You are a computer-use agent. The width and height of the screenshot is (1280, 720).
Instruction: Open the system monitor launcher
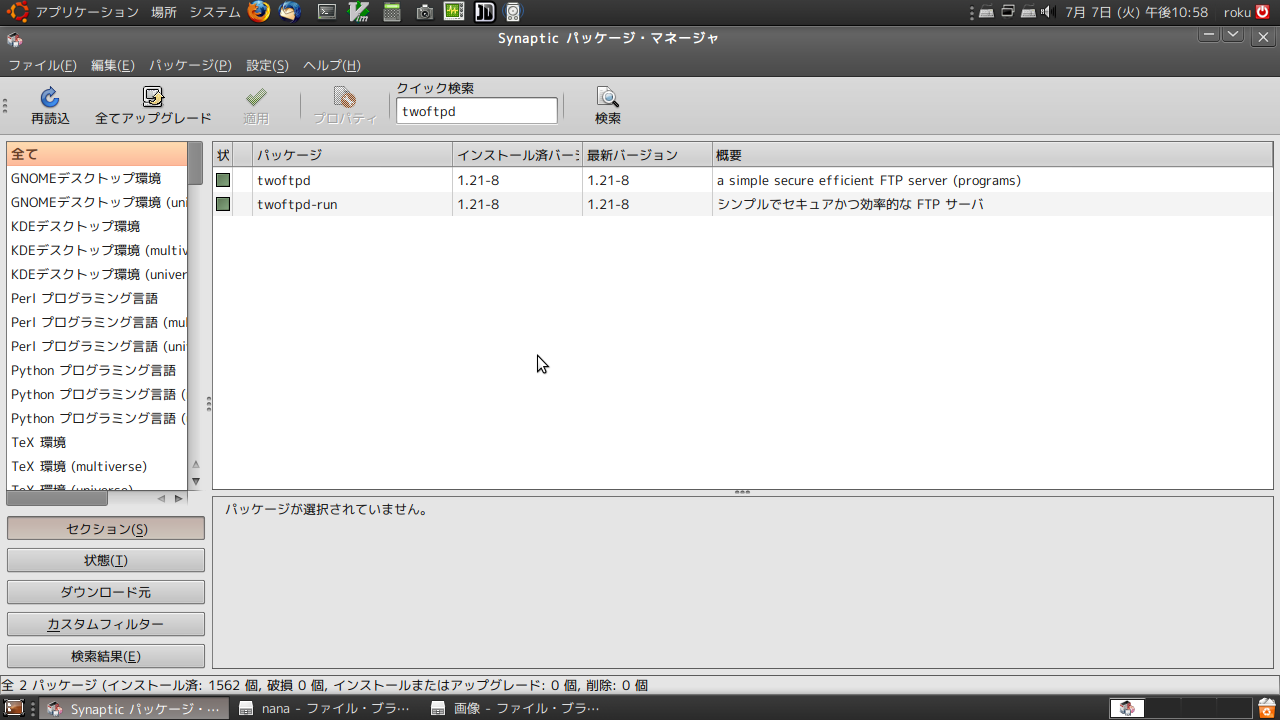pos(454,12)
